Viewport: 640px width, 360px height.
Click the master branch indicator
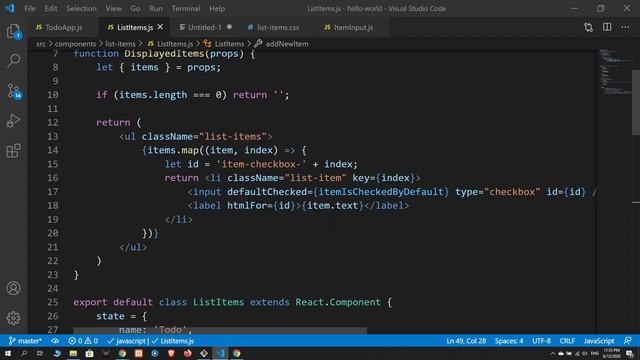(25, 341)
